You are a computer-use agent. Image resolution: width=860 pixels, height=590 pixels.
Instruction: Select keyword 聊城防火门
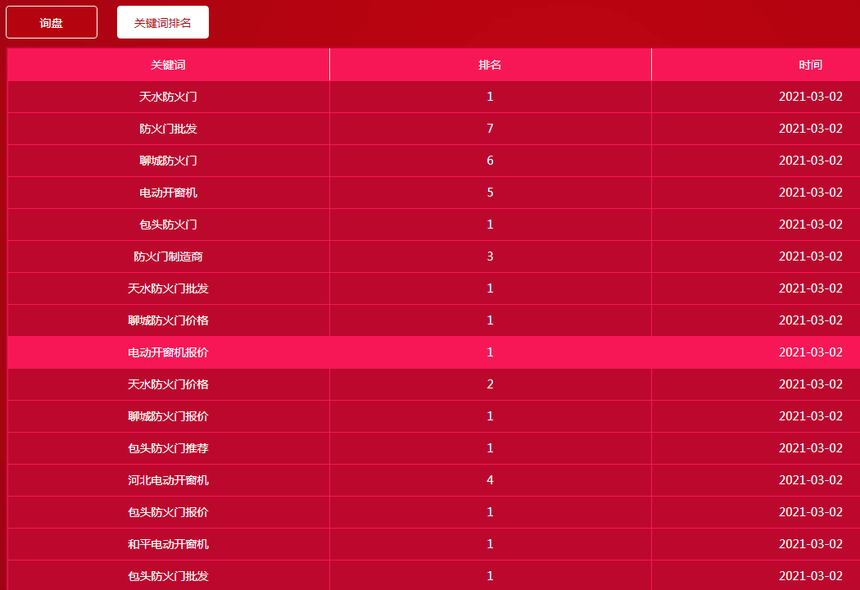click(x=168, y=161)
